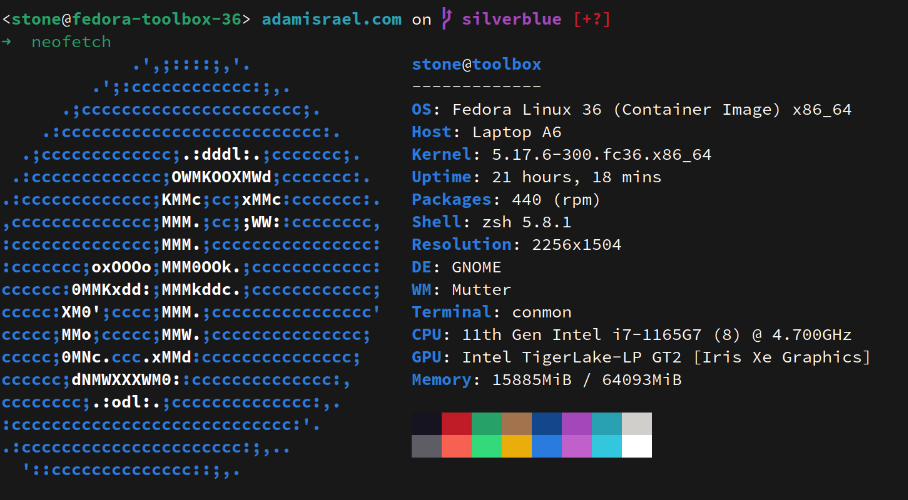Click the 'neofetch' command text

(x=71, y=42)
